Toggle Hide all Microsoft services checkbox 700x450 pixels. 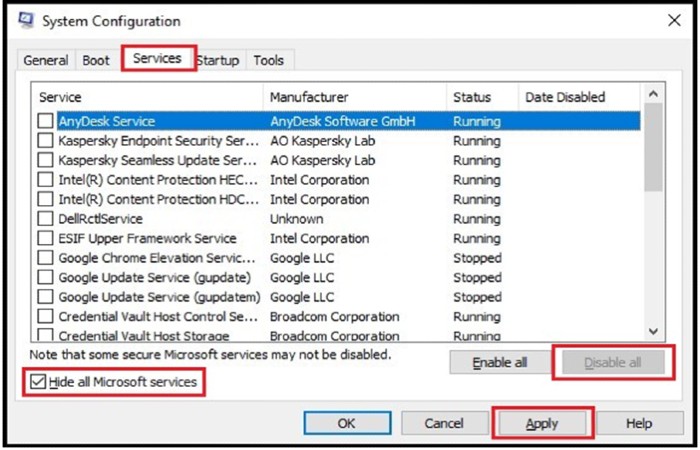point(38,382)
